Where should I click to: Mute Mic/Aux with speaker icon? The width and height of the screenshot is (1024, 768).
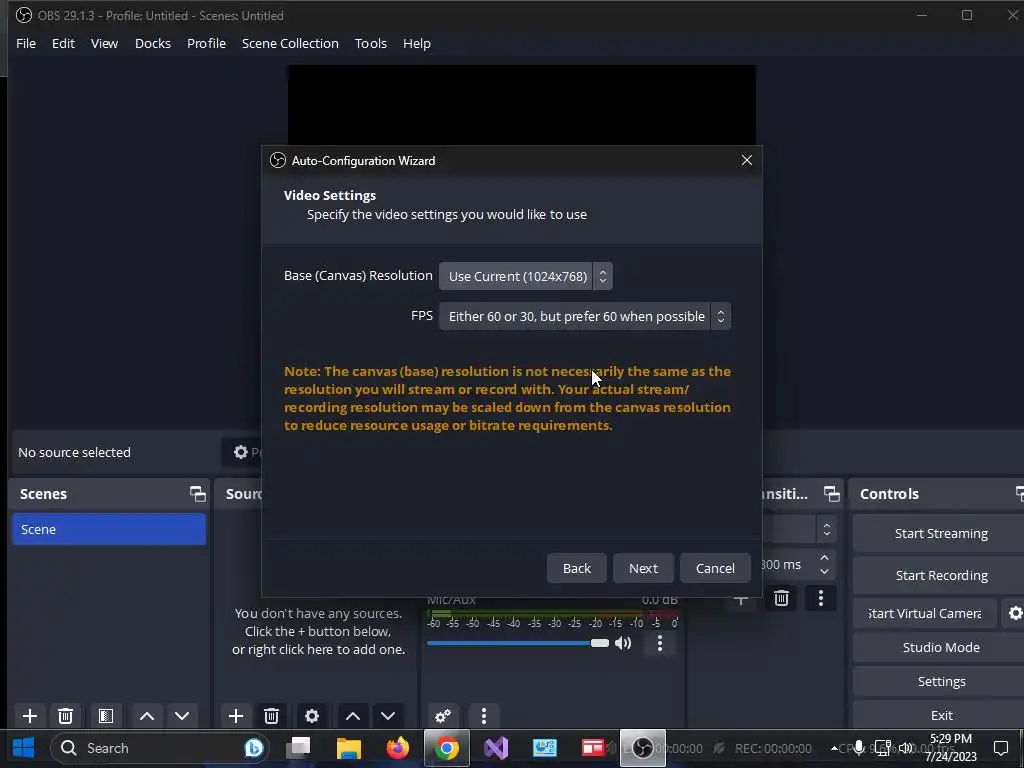point(623,643)
